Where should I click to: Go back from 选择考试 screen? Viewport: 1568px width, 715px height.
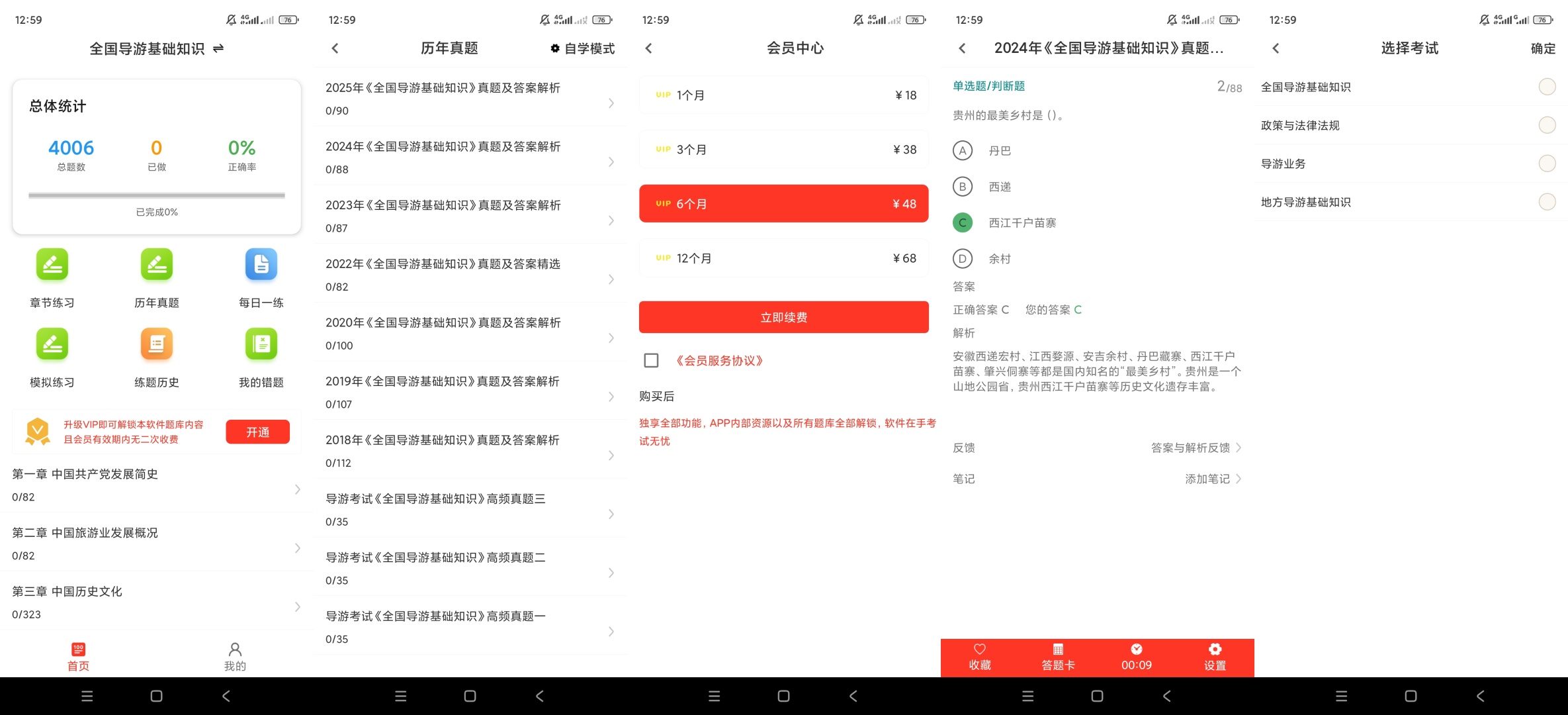pyautogui.click(x=1276, y=48)
